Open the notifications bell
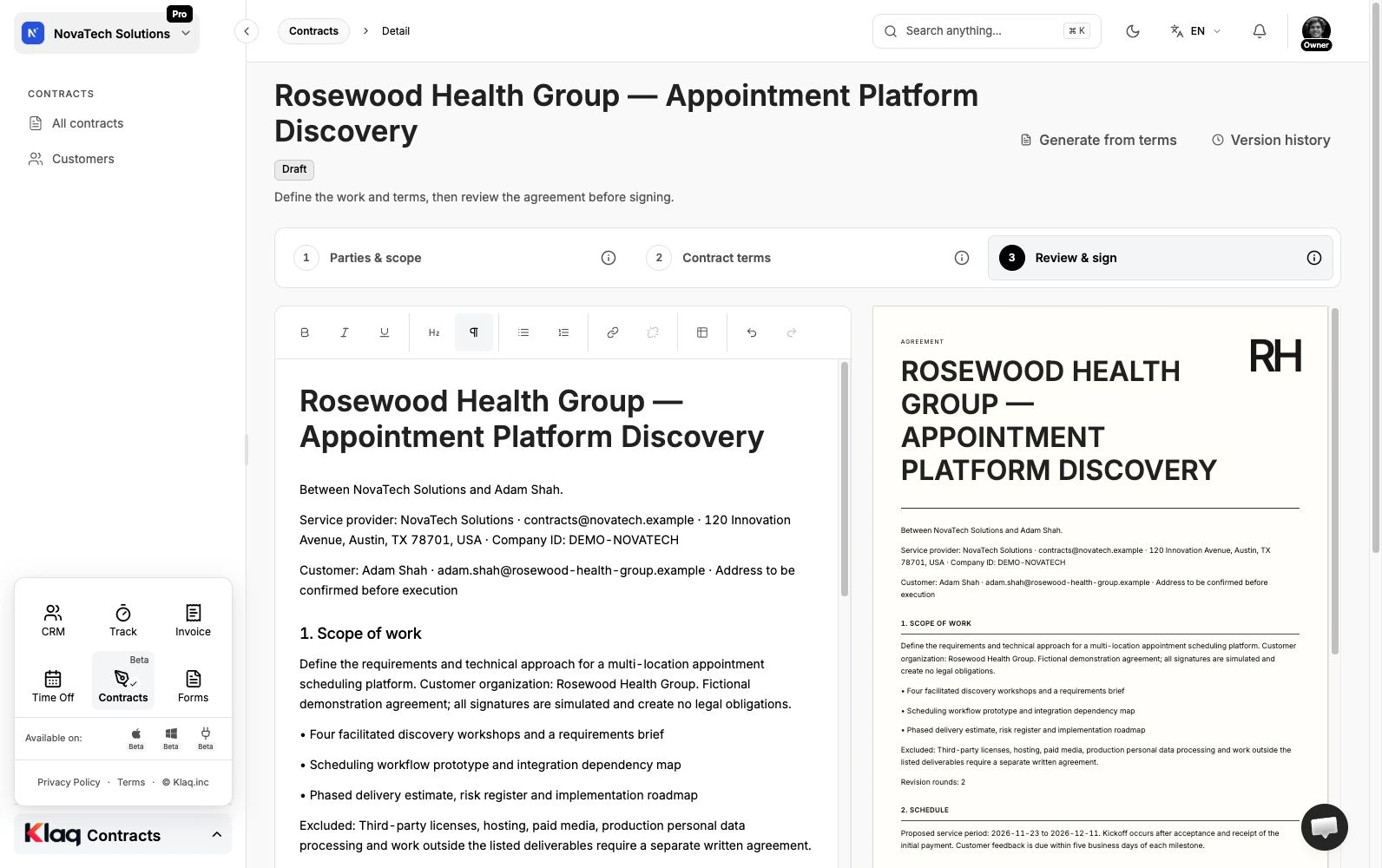 pos(1260,31)
